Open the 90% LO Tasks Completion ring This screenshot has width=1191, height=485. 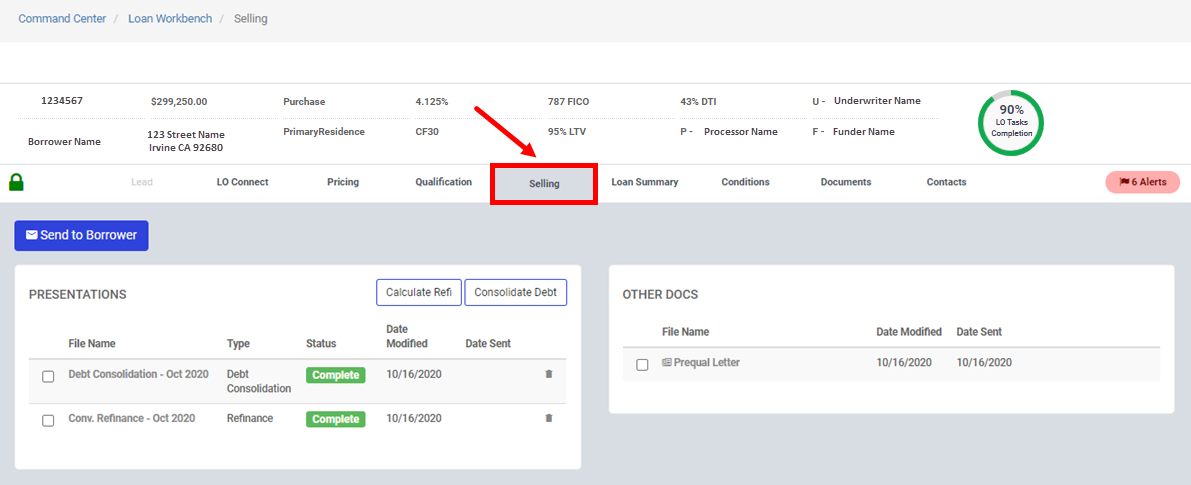1011,123
